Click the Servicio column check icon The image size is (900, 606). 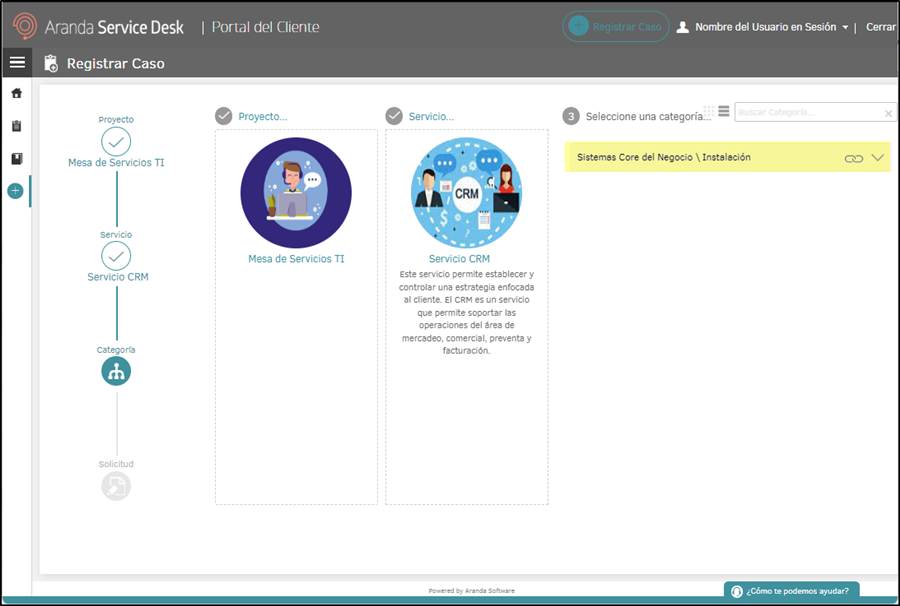click(394, 116)
